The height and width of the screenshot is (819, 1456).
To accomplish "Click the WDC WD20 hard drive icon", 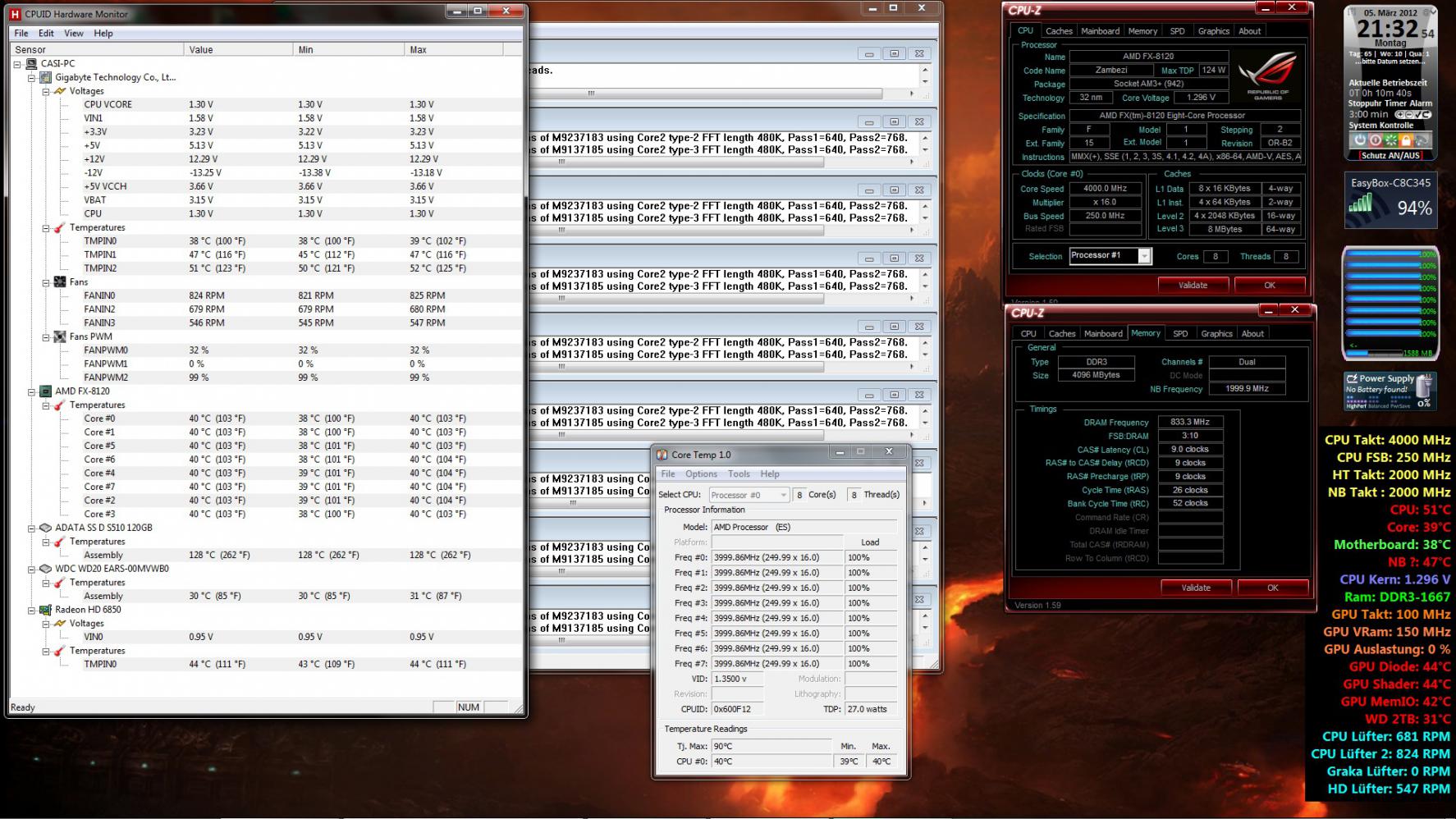I will click(x=46, y=569).
